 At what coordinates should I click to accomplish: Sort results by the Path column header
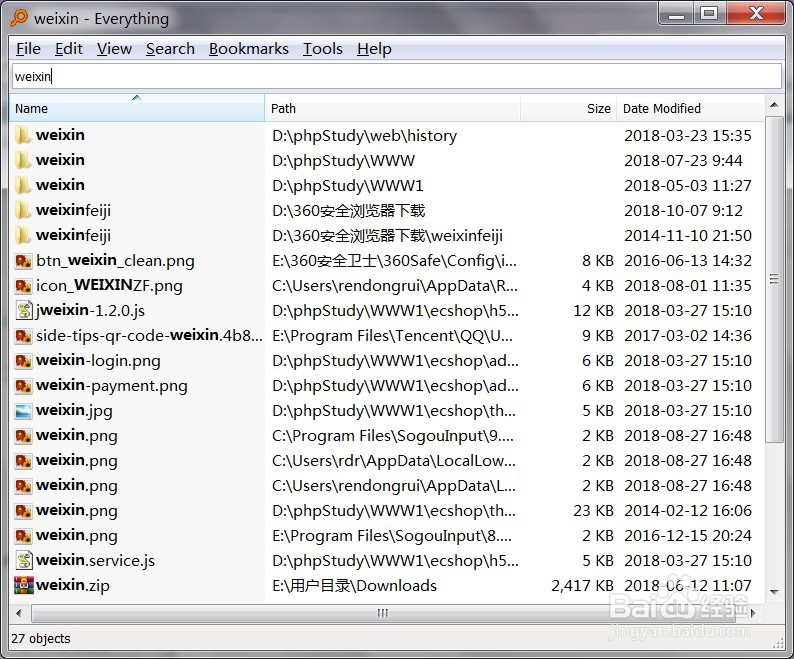(392, 108)
